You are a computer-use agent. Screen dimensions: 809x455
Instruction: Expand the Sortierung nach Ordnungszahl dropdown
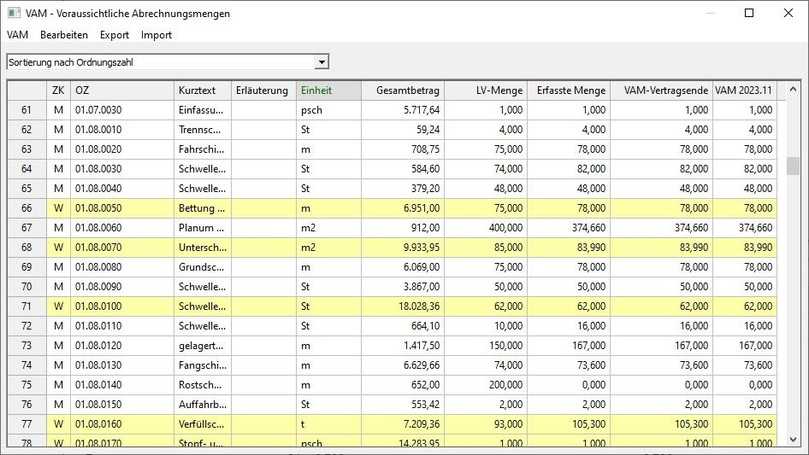pos(321,62)
